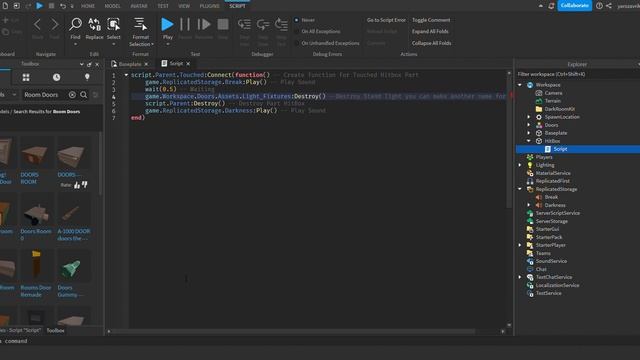Screen dimensions: 640x360
Task: Click the Pause playtest button
Action: [x=185, y=24]
